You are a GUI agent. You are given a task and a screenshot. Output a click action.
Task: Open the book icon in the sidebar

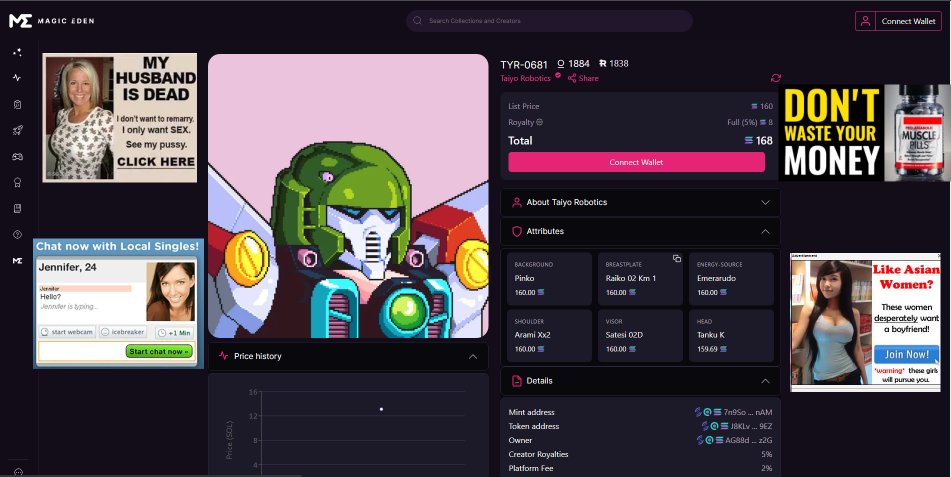[x=17, y=208]
